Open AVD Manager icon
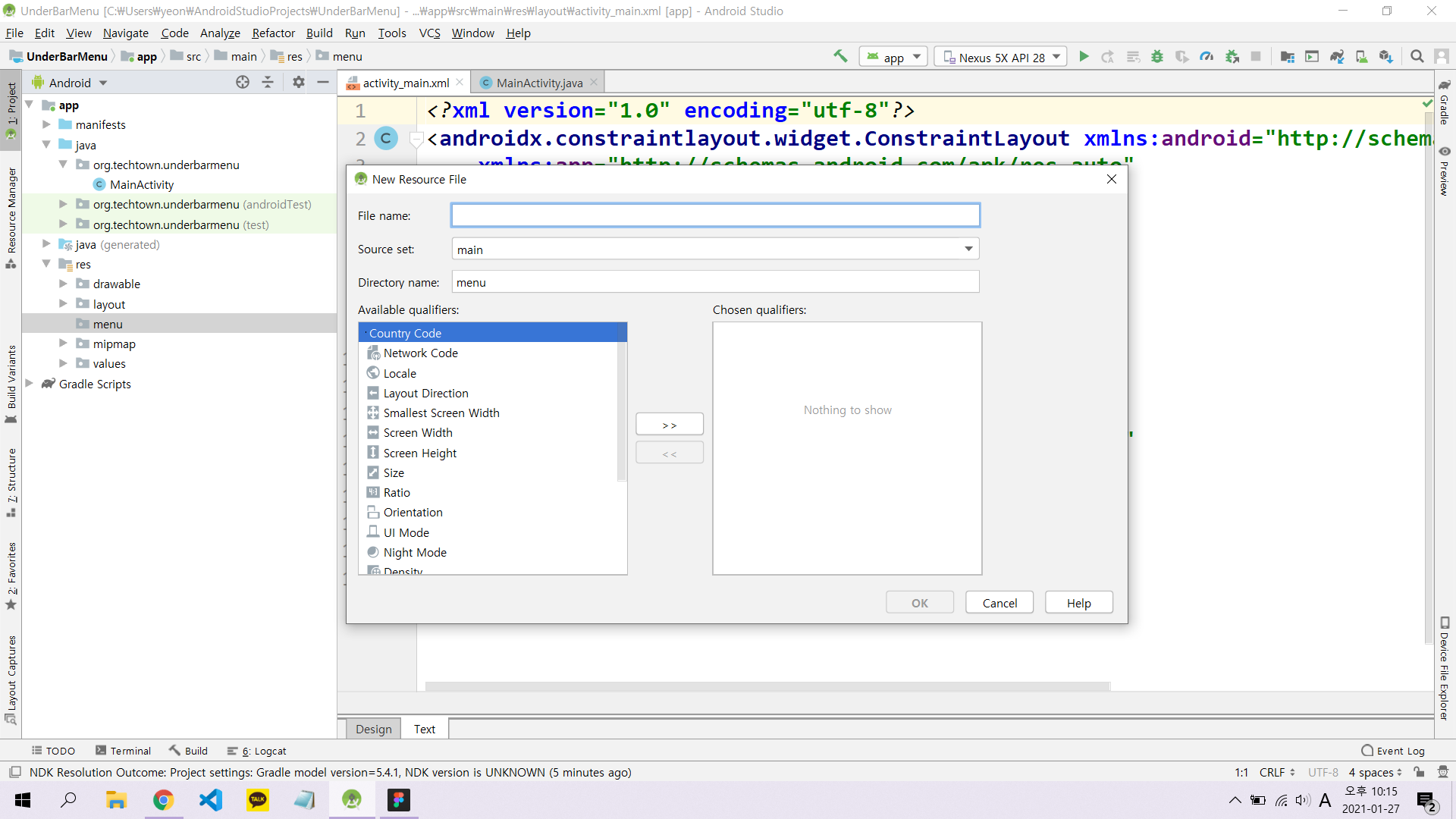This screenshot has height=819, width=1456. [1362, 57]
